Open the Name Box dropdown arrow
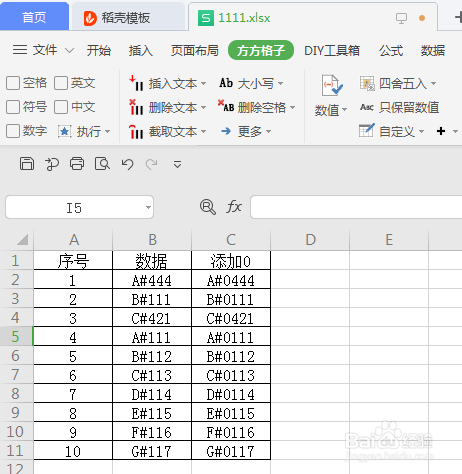Screen dimensions: 462x474 click(148, 207)
